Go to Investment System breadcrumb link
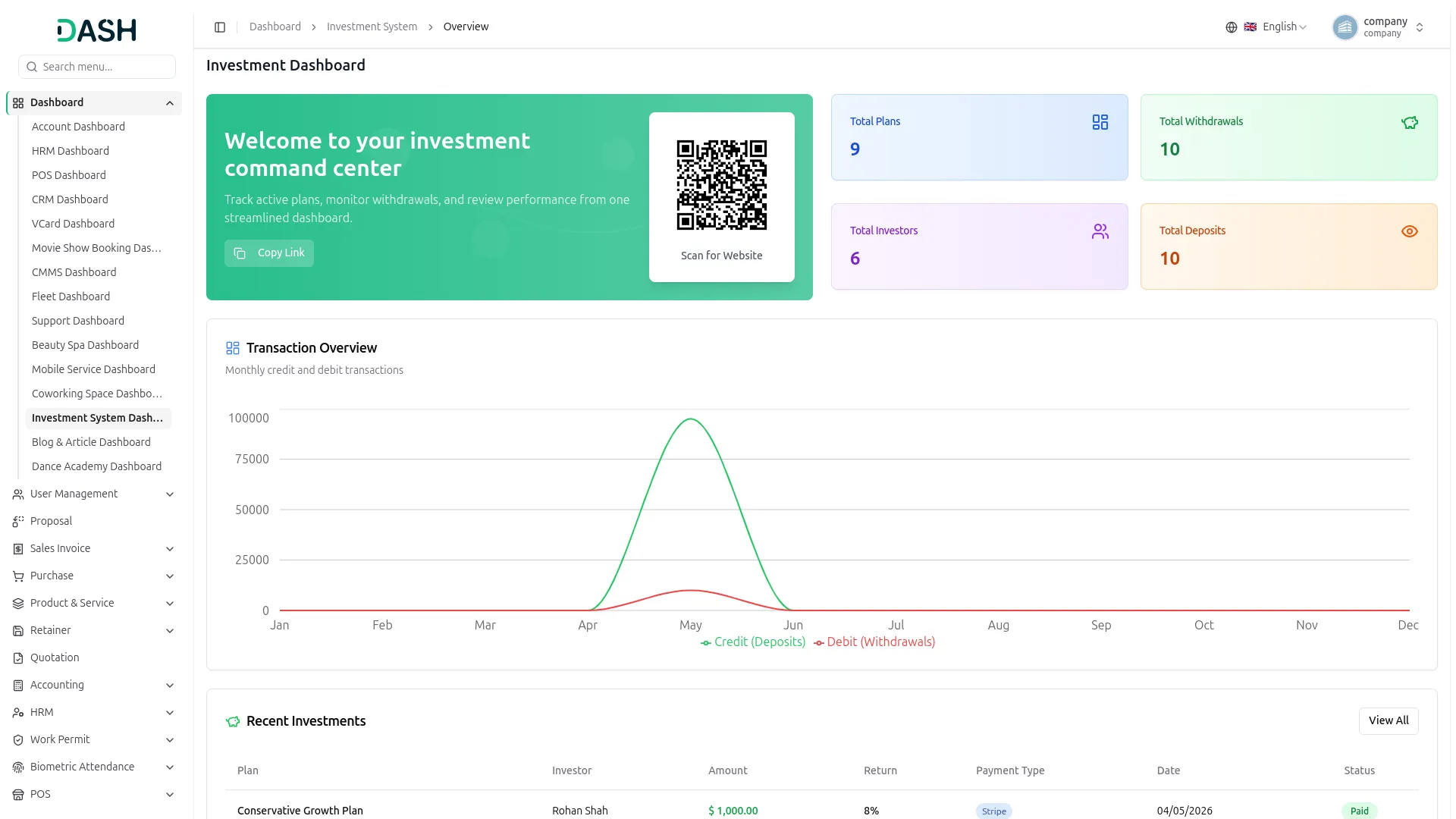Viewport: 1456px width, 819px height. click(x=372, y=27)
